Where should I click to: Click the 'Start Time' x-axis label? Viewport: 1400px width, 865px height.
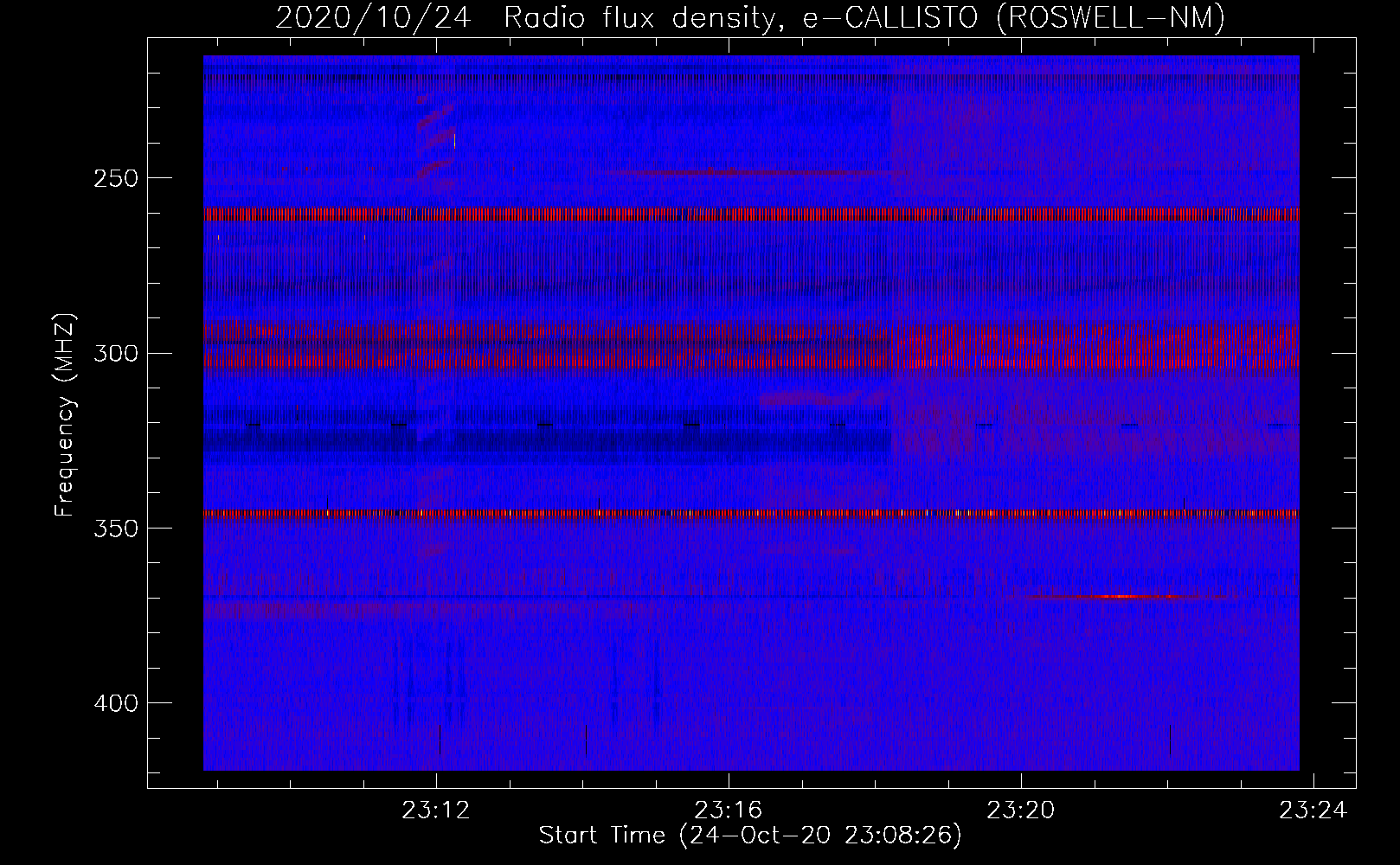click(x=750, y=836)
